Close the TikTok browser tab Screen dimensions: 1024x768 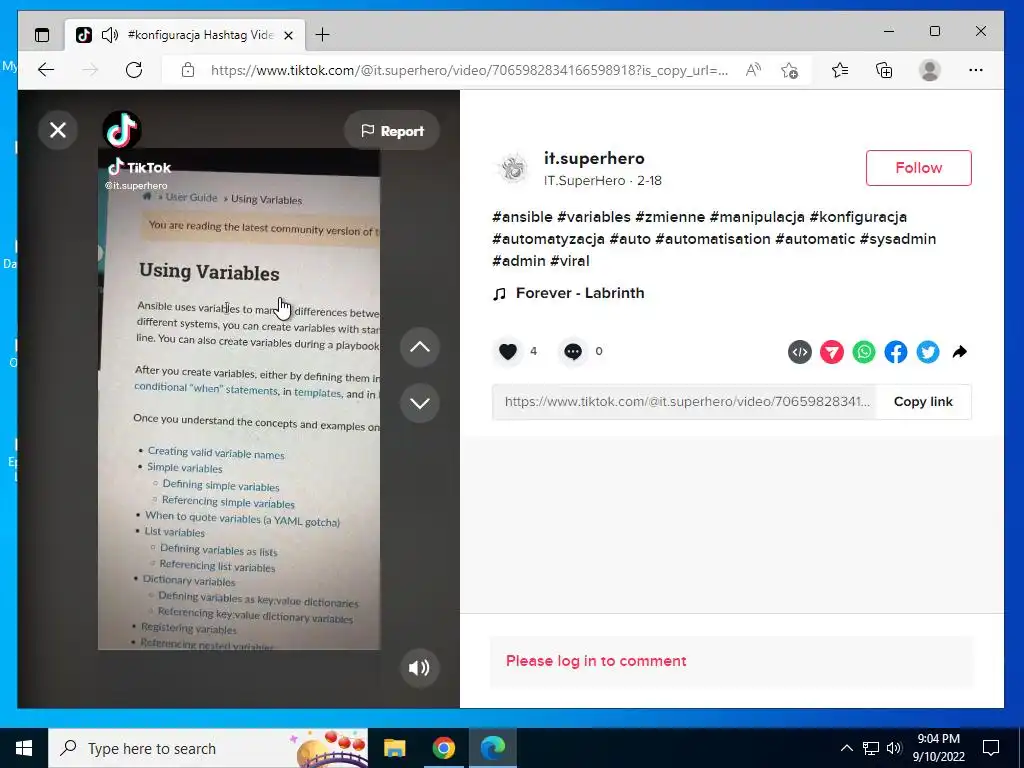[x=289, y=35]
